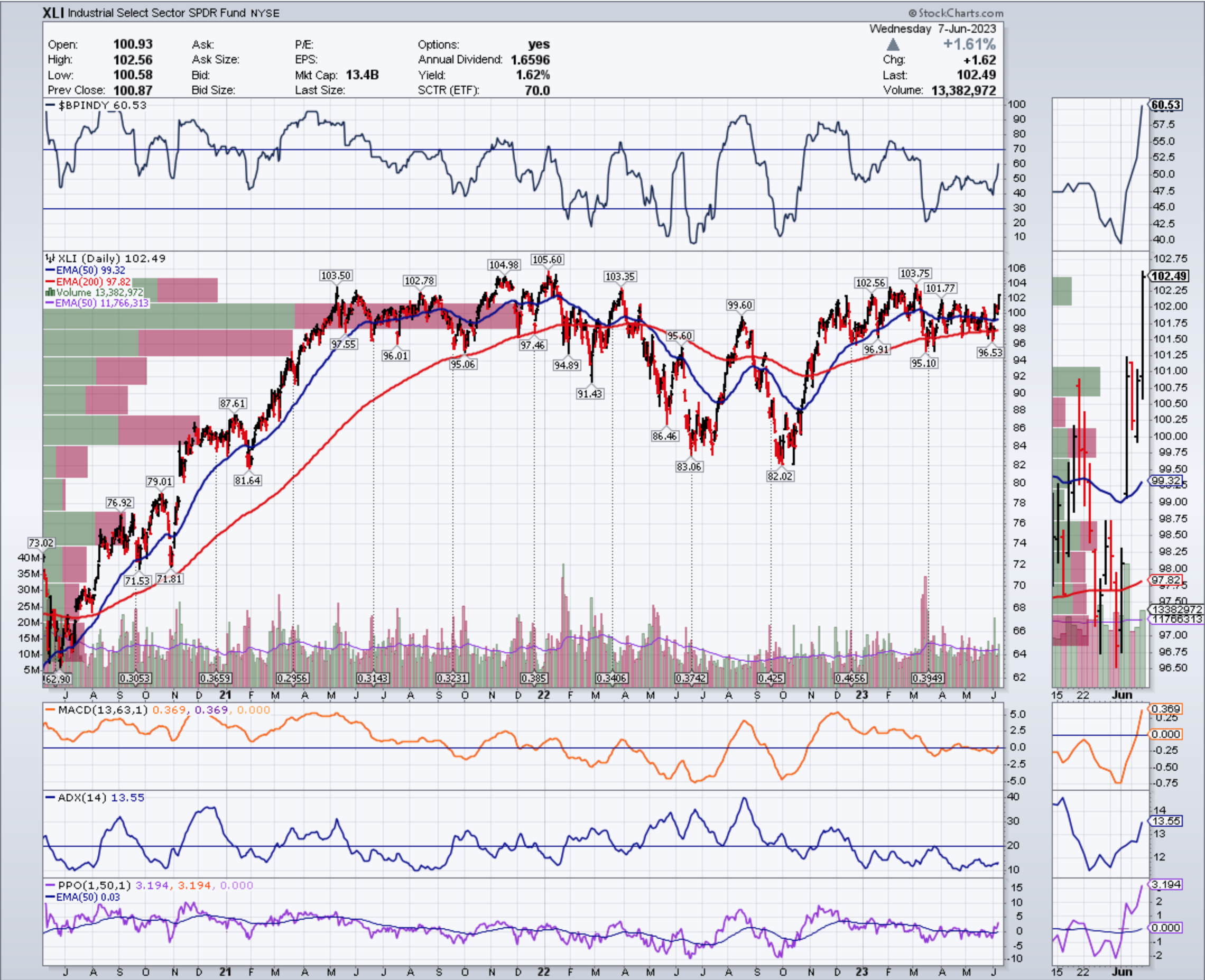Click the 0.3053 dividend marker
The image size is (1205, 980).
pos(134,678)
